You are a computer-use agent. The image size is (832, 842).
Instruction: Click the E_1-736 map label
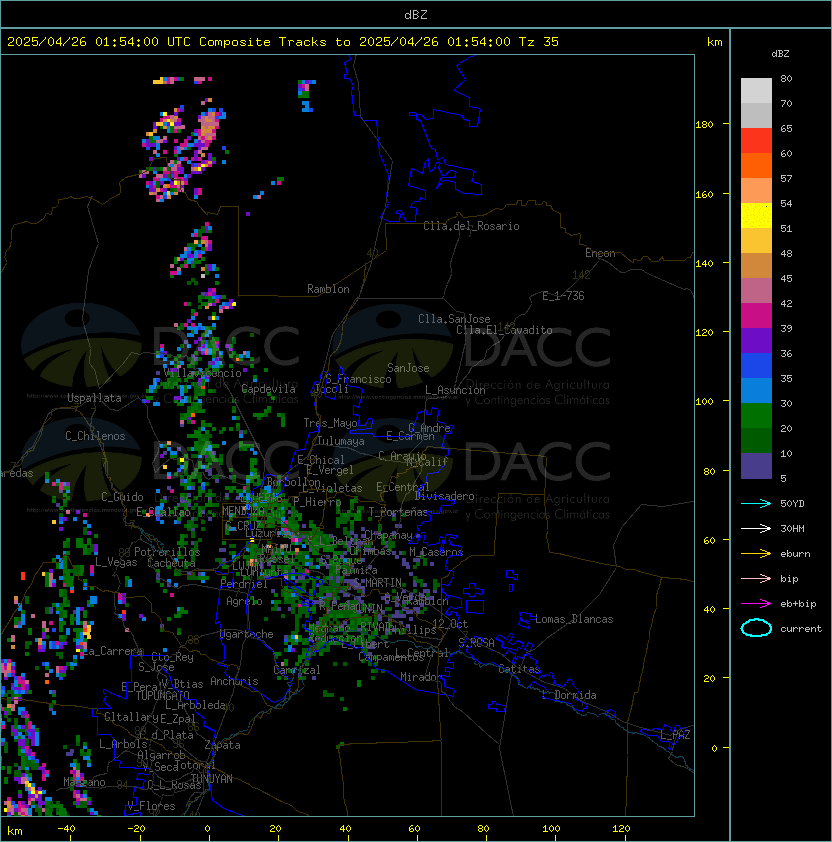tap(563, 296)
